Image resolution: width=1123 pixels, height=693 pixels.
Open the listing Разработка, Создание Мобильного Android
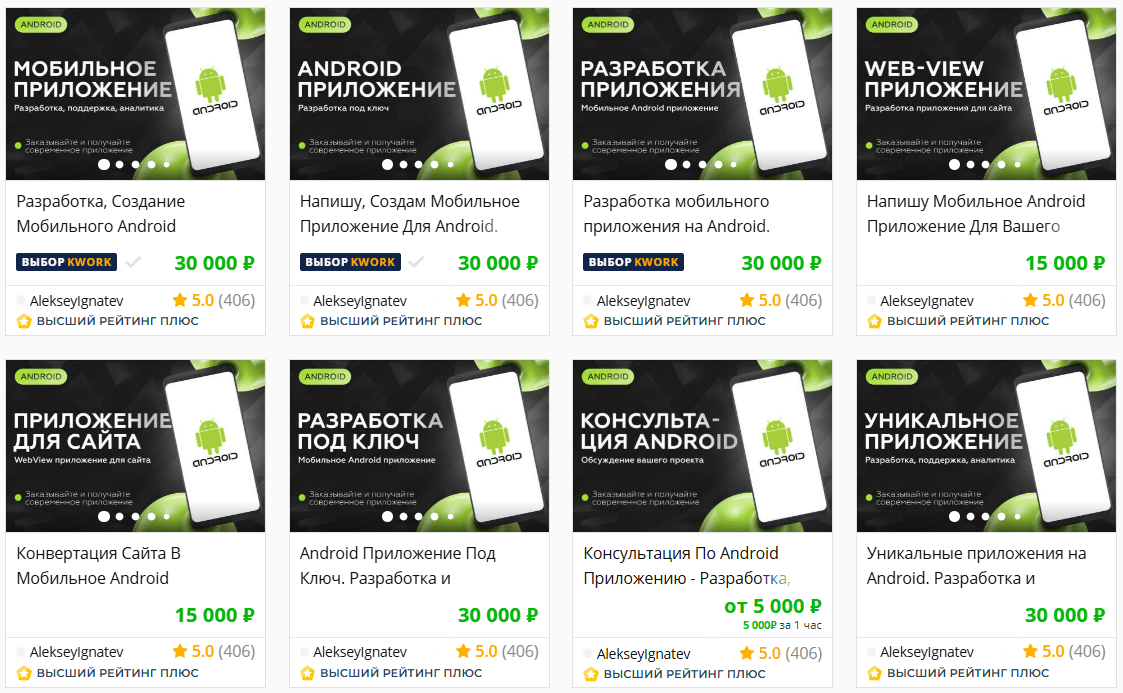click(x=100, y=213)
